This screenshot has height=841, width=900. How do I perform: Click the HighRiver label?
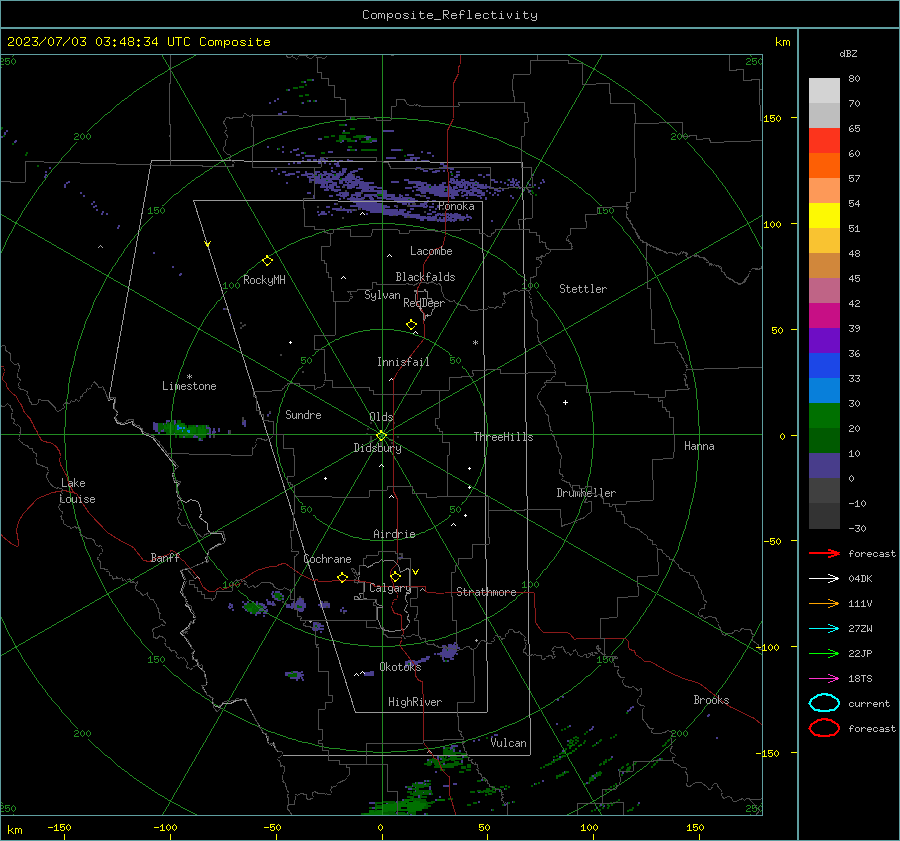point(415,702)
